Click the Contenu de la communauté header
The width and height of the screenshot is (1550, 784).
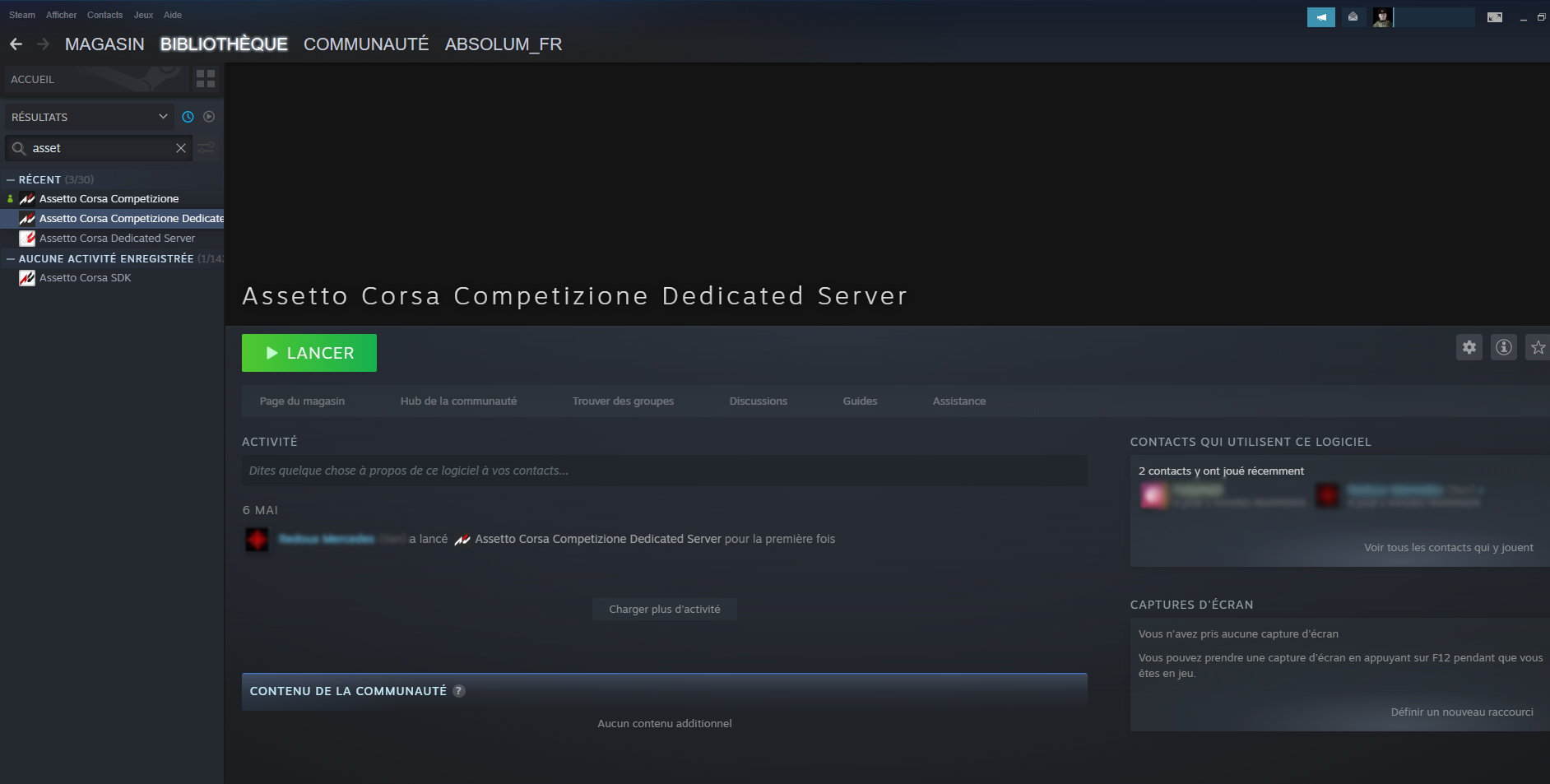pyautogui.click(x=665, y=692)
